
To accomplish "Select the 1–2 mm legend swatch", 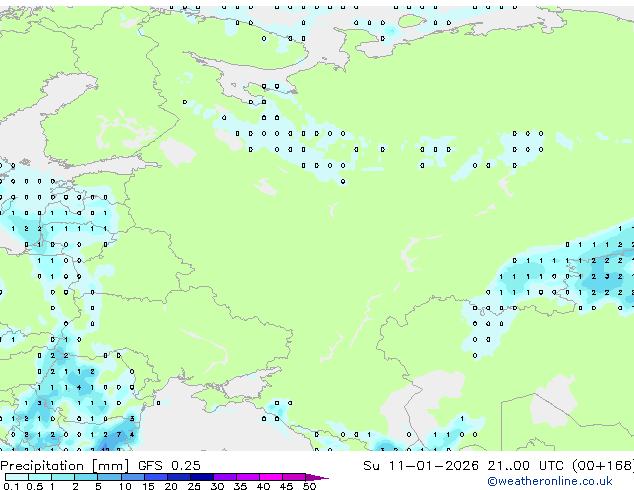I will 63,477.
